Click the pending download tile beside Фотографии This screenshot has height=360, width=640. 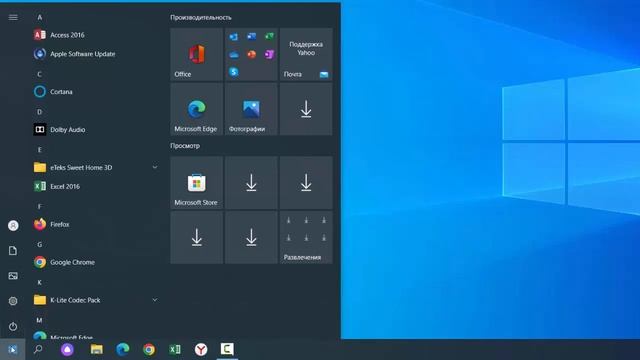tap(306, 109)
